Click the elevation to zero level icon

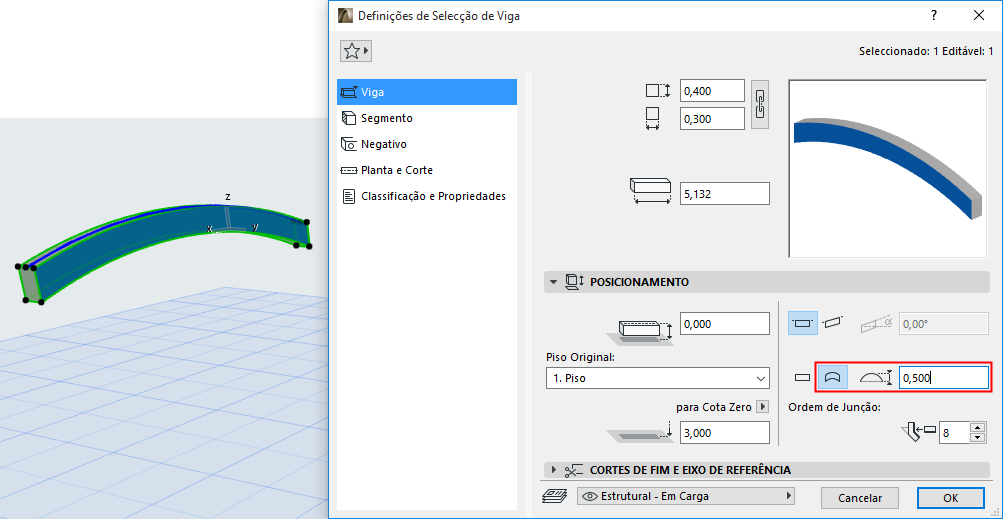[x=640, y=433]
